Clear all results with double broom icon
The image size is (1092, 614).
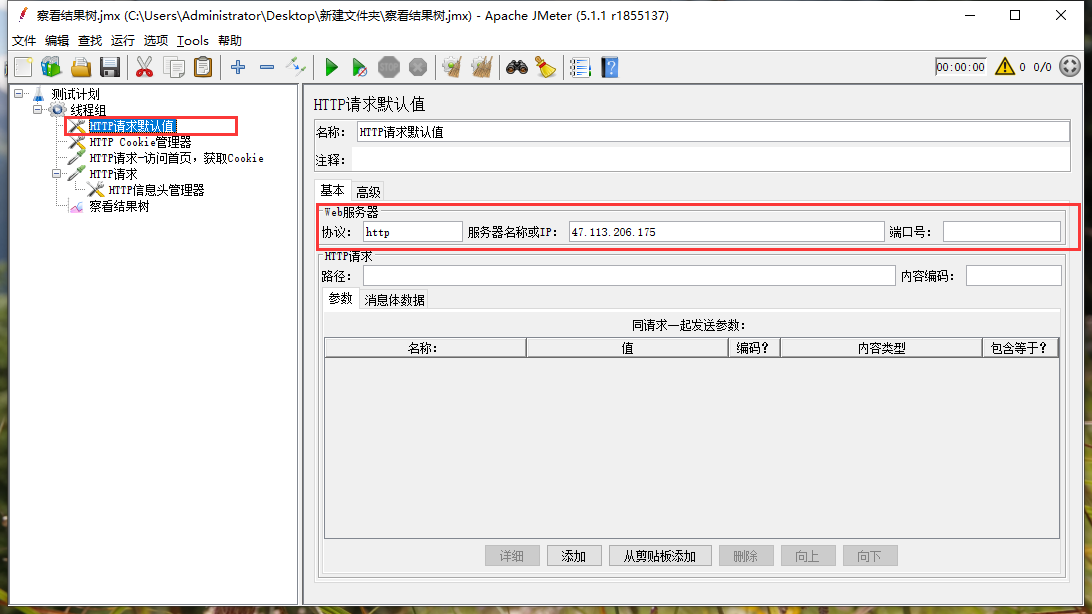point(481,68)
